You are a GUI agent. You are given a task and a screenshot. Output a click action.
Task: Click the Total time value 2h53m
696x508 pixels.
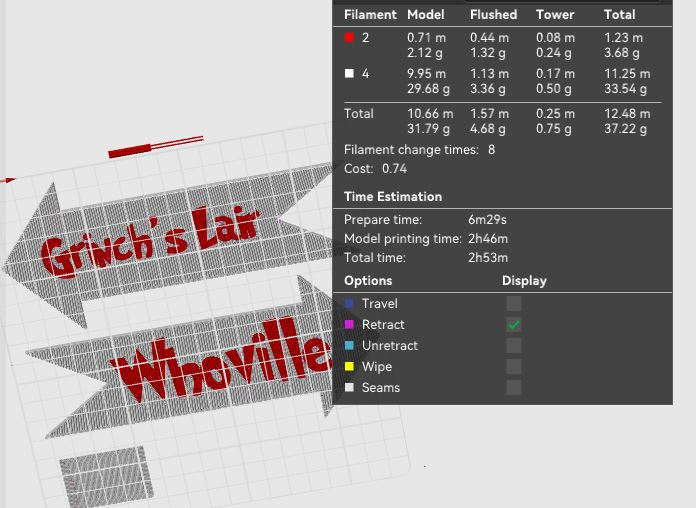pyautogui.click(x=488, y=258)
